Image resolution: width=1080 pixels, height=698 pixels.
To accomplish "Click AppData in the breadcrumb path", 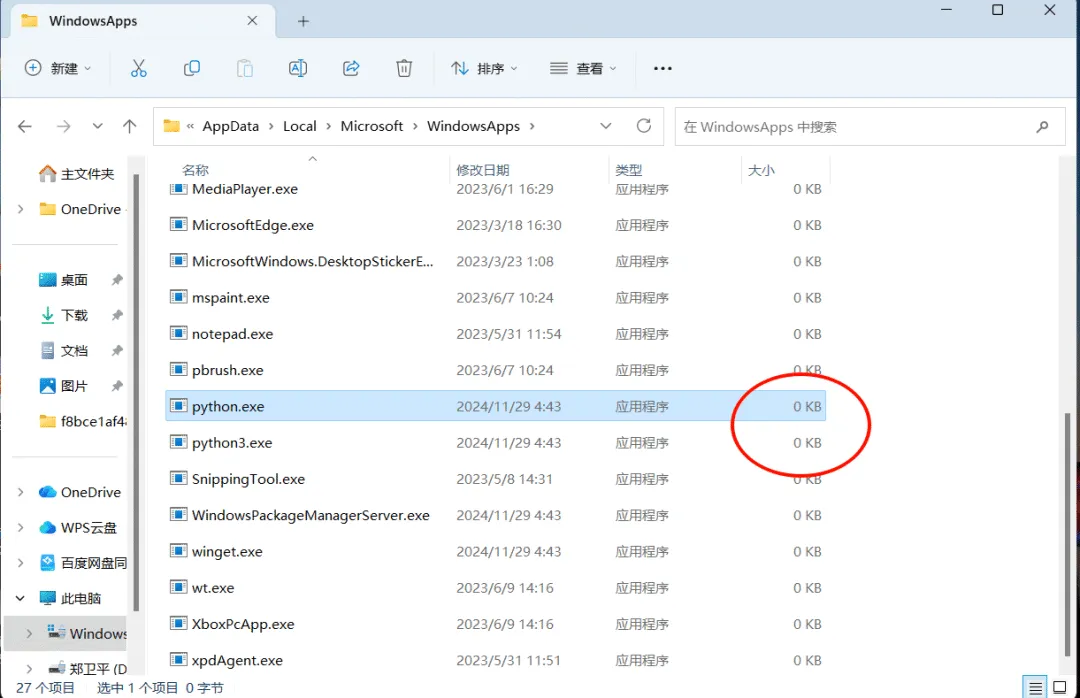I will pos(231,126).
